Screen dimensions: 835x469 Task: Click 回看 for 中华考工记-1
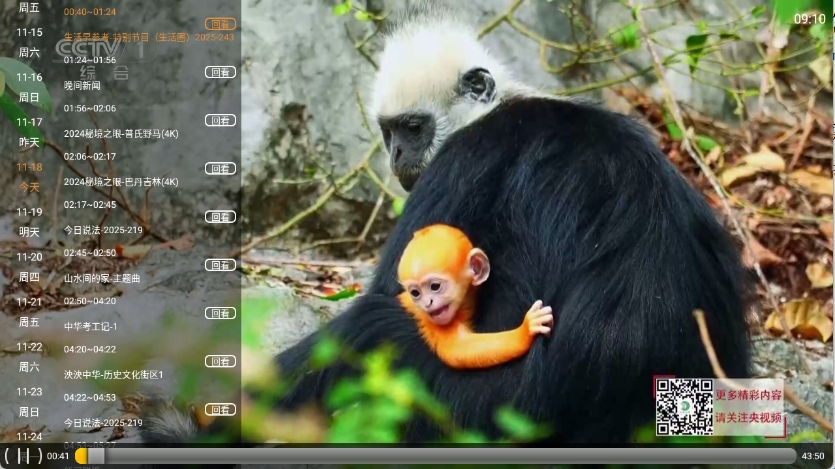(x=220, y=313)
